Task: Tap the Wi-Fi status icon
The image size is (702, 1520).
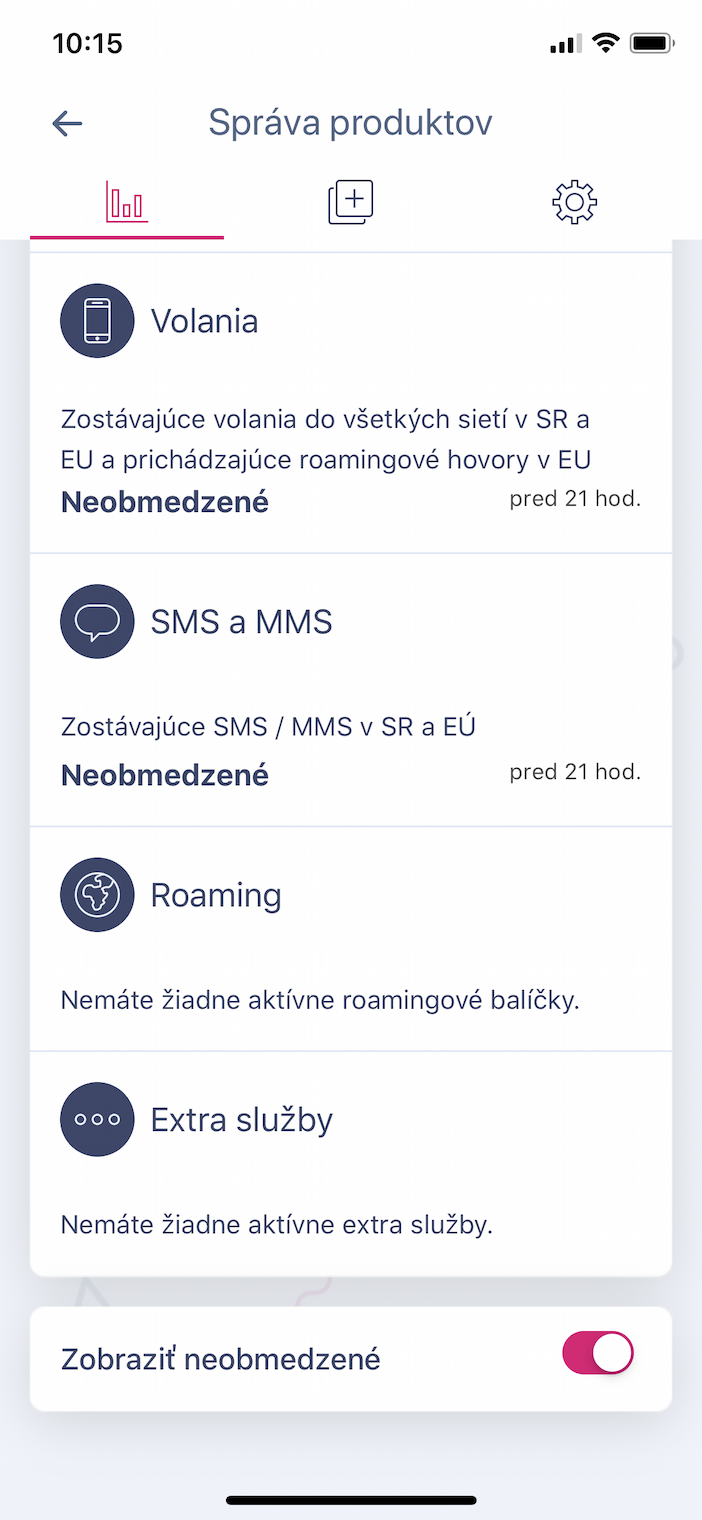Action: click(605, 43)
